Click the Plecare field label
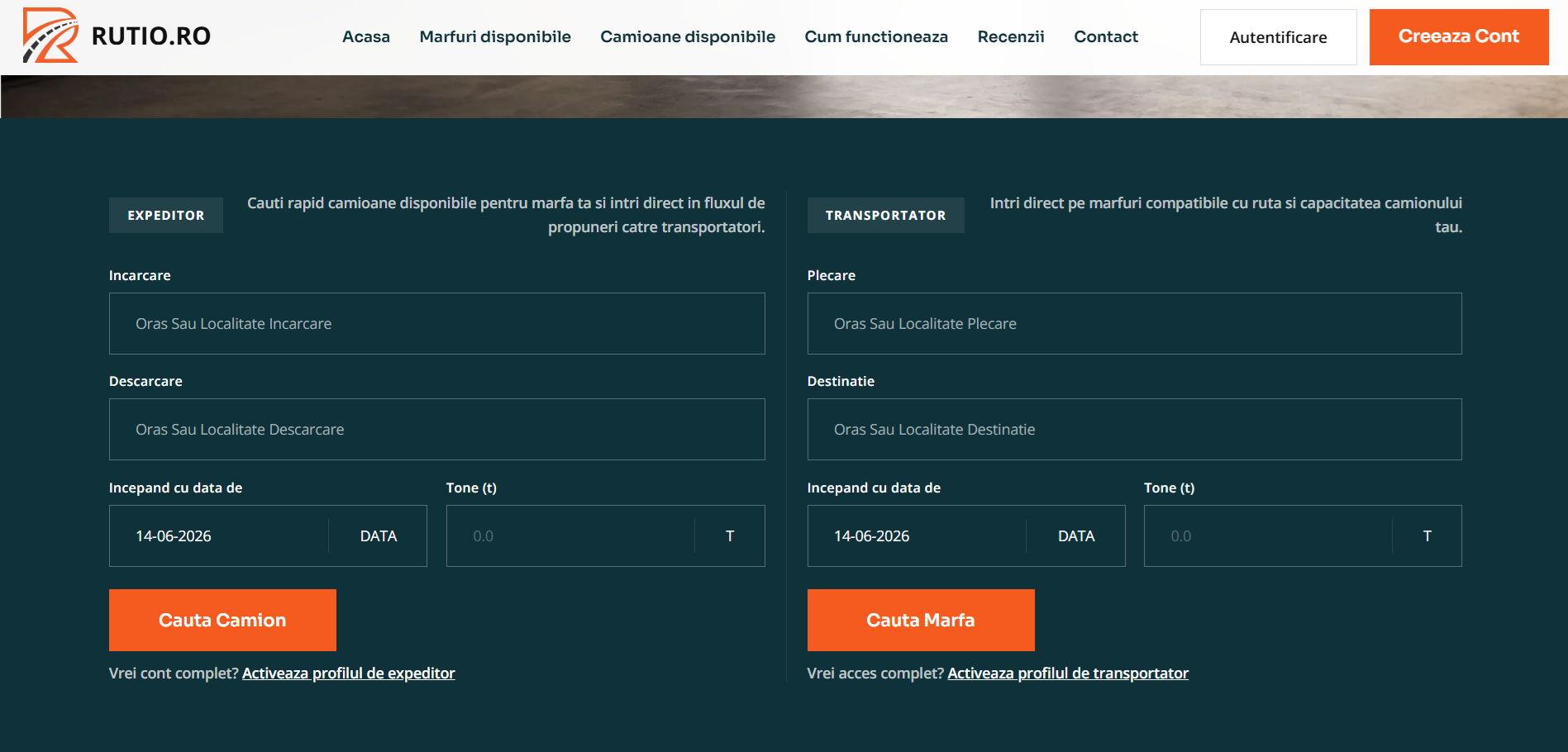Image resolution: width=1568 pixels, height=752 pixels. (x=832, y=275)
